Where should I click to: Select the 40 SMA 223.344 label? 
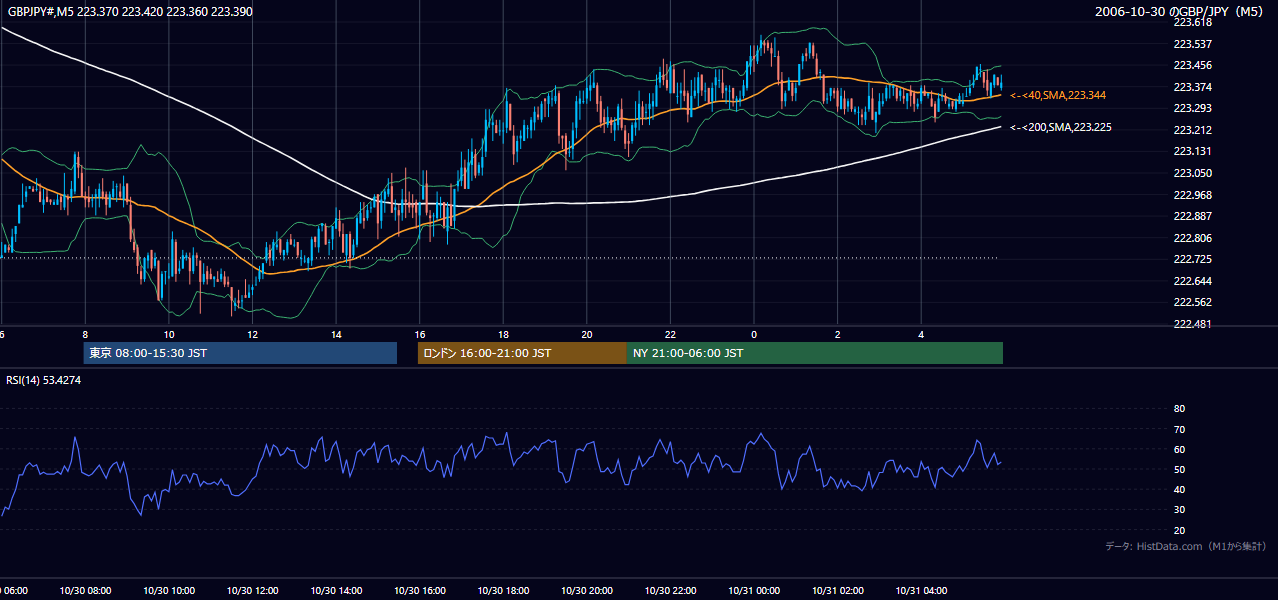(1058, 95)
